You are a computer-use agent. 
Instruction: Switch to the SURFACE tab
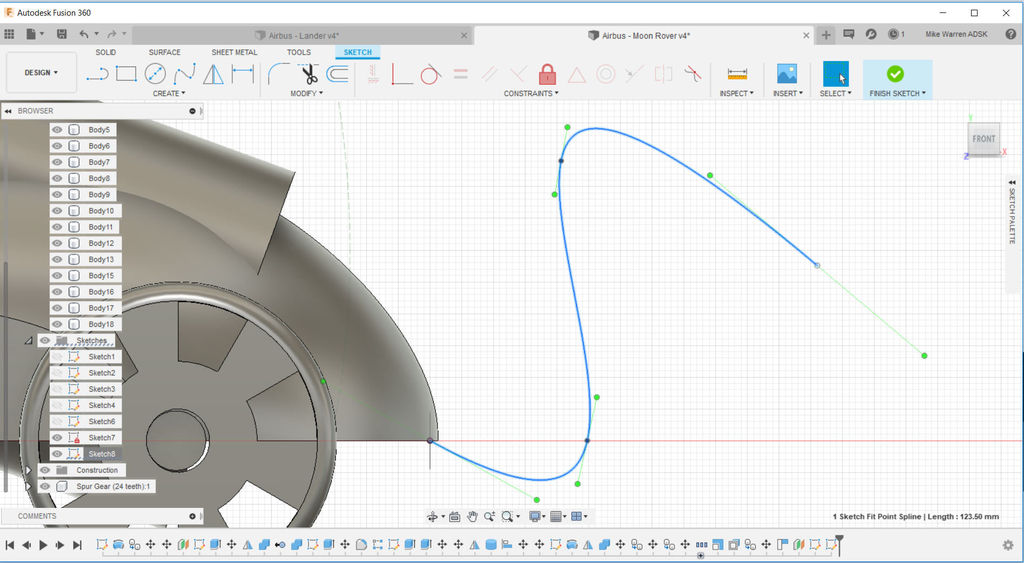[165, 52]
